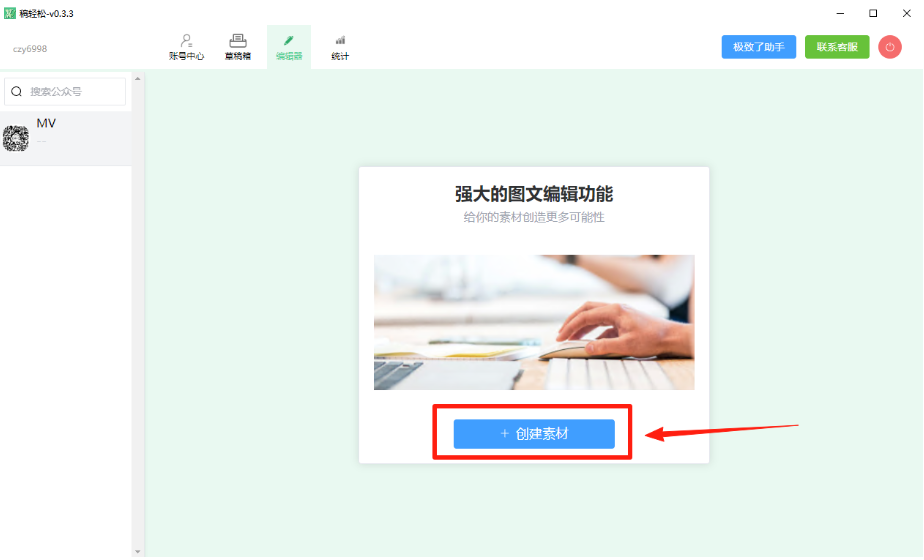Open the 草稿箱 drafts box icon
Viewport: 924px width, 560px height.
tap(237, 41)
